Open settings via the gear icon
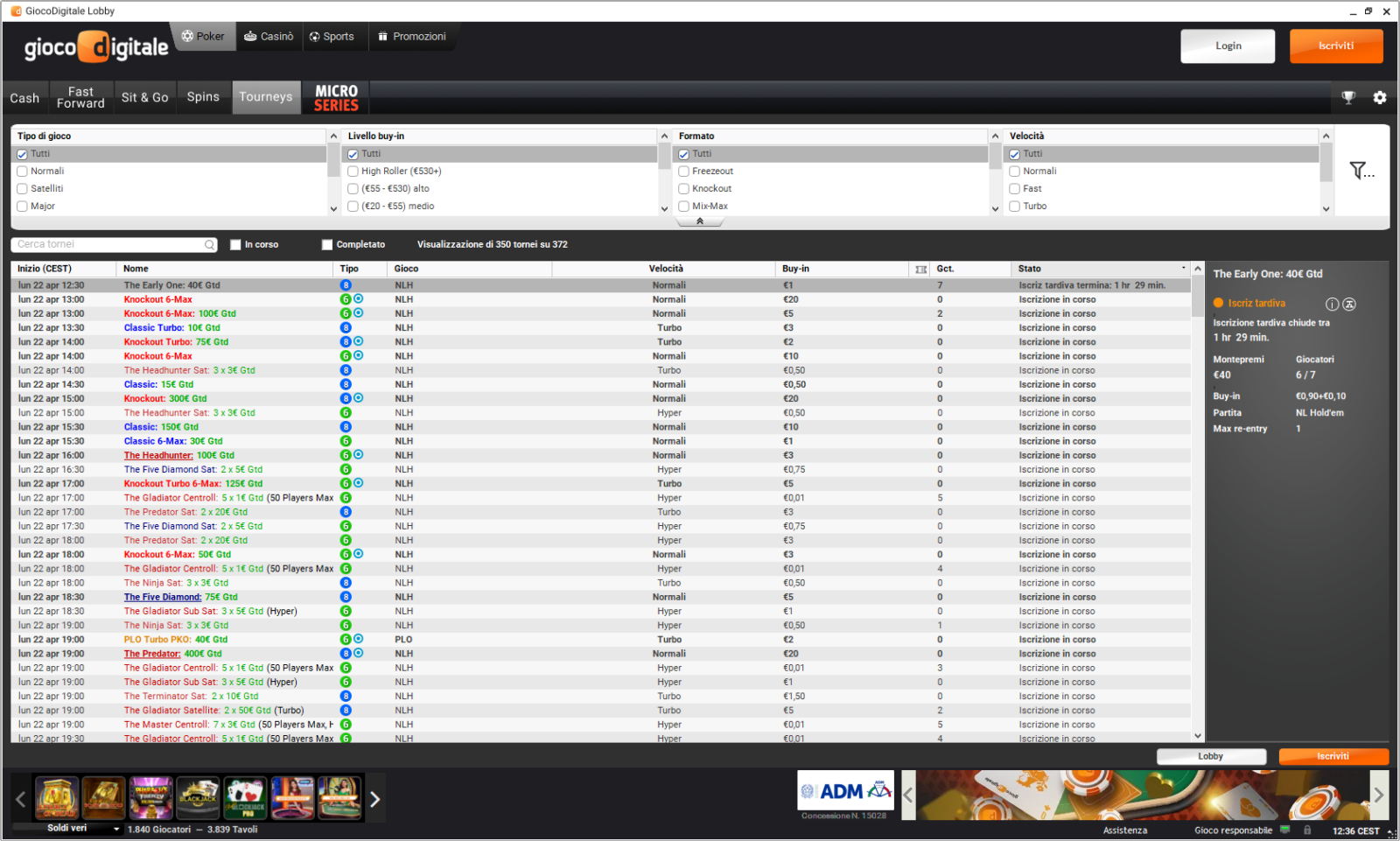The image size is (1400, 841). point(1379,98)
